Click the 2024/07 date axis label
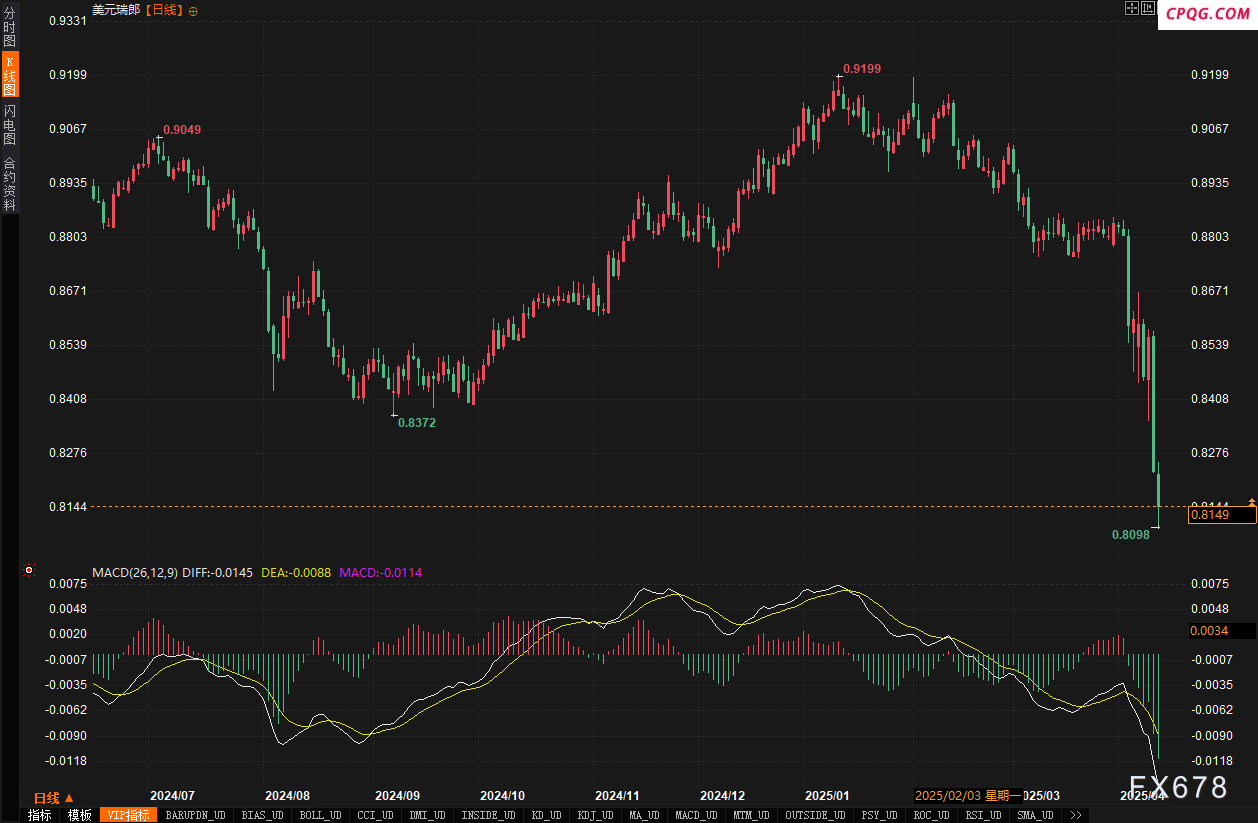Viewport: 1258px width, 823px height. (x=172, y=796)
